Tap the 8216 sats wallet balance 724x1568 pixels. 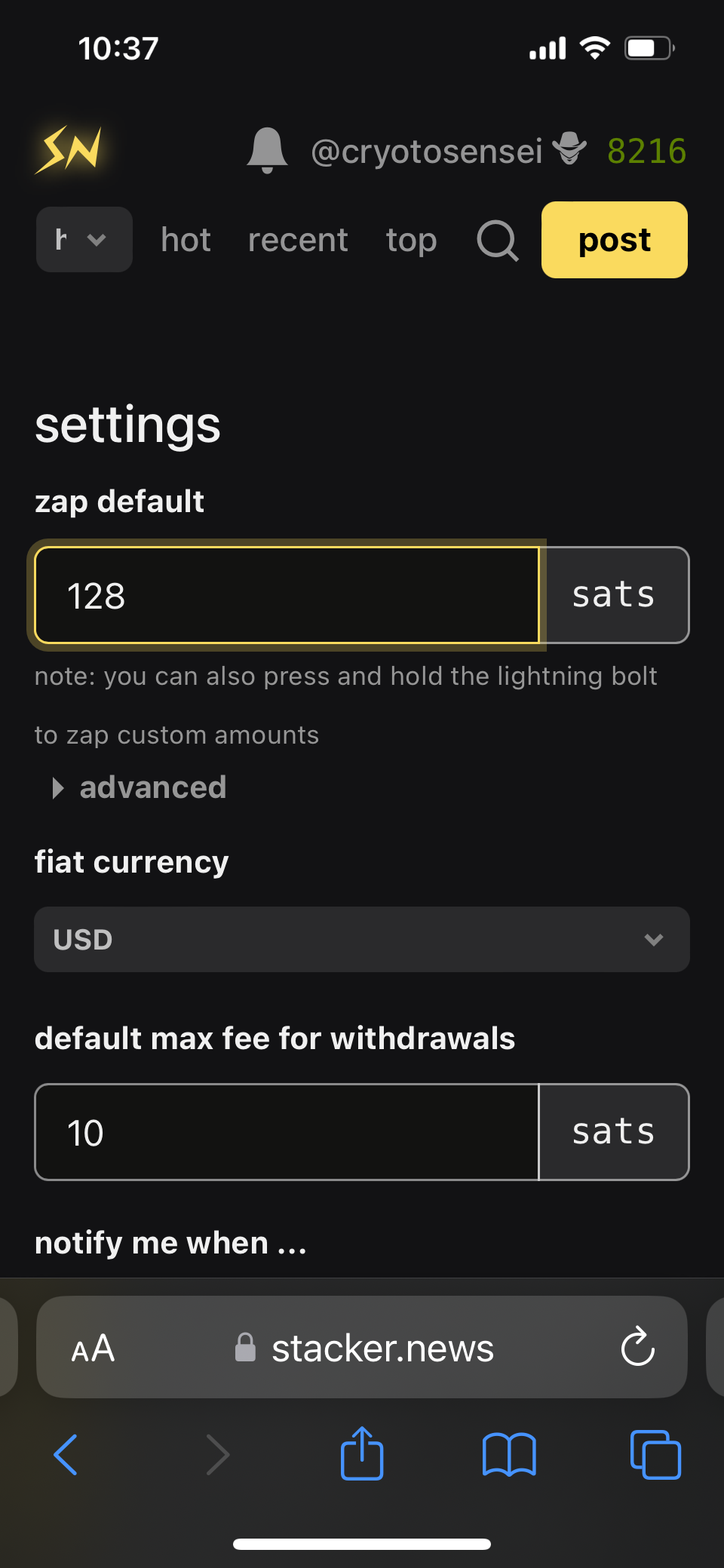coord(646,151)
